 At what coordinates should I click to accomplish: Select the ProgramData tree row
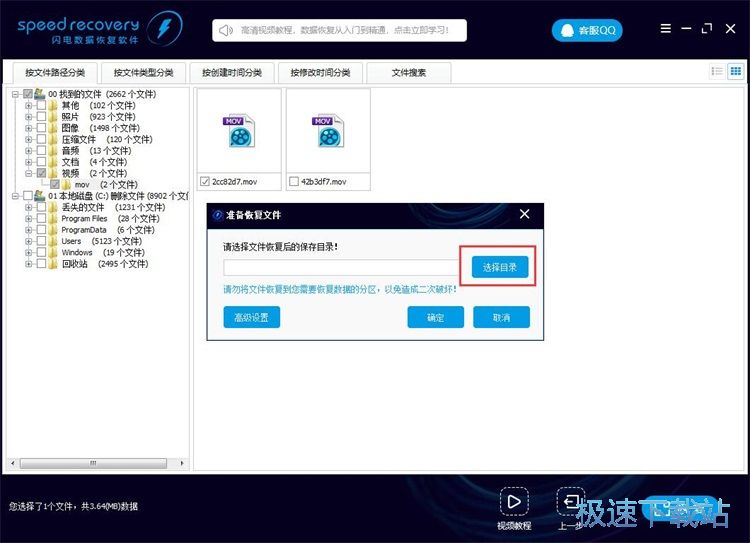[108, 230]
